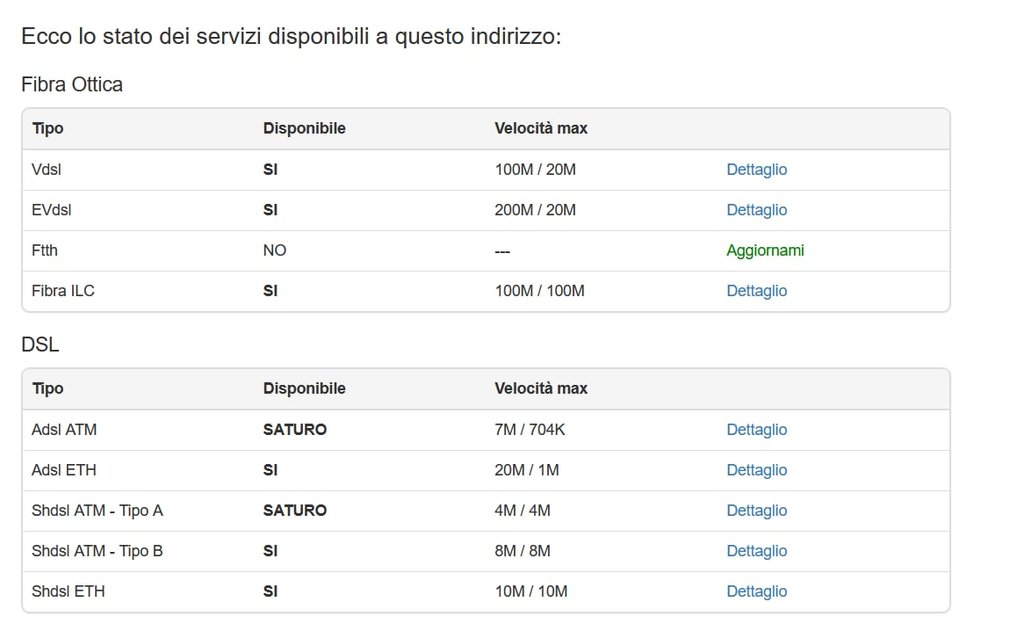Image resolution: width=1024 pixels, height=631 pixels.
Task: Click the Velocità max header in DSL table
Action: (x=541, y=388)
